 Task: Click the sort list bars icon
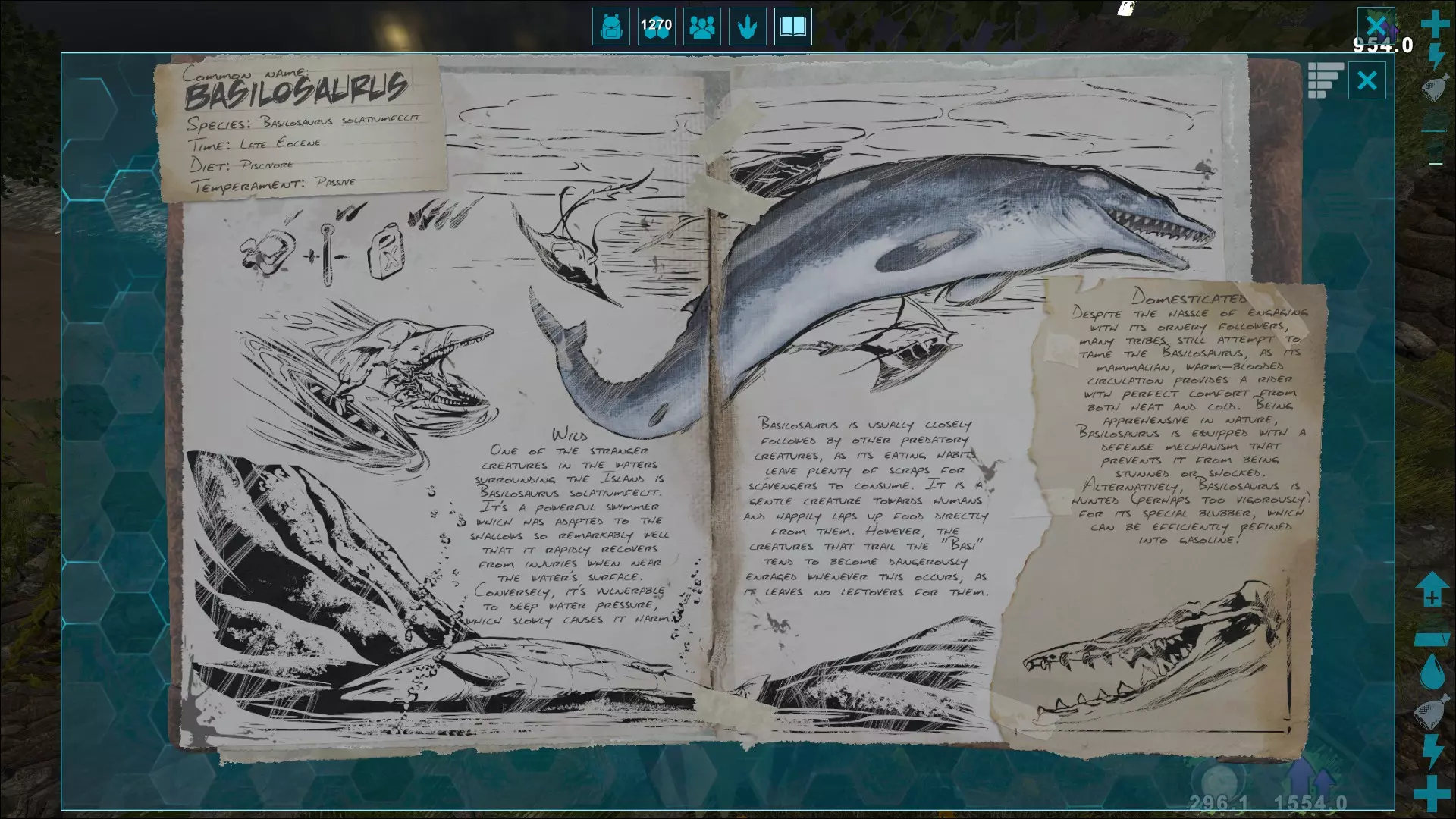point(1325,80)
